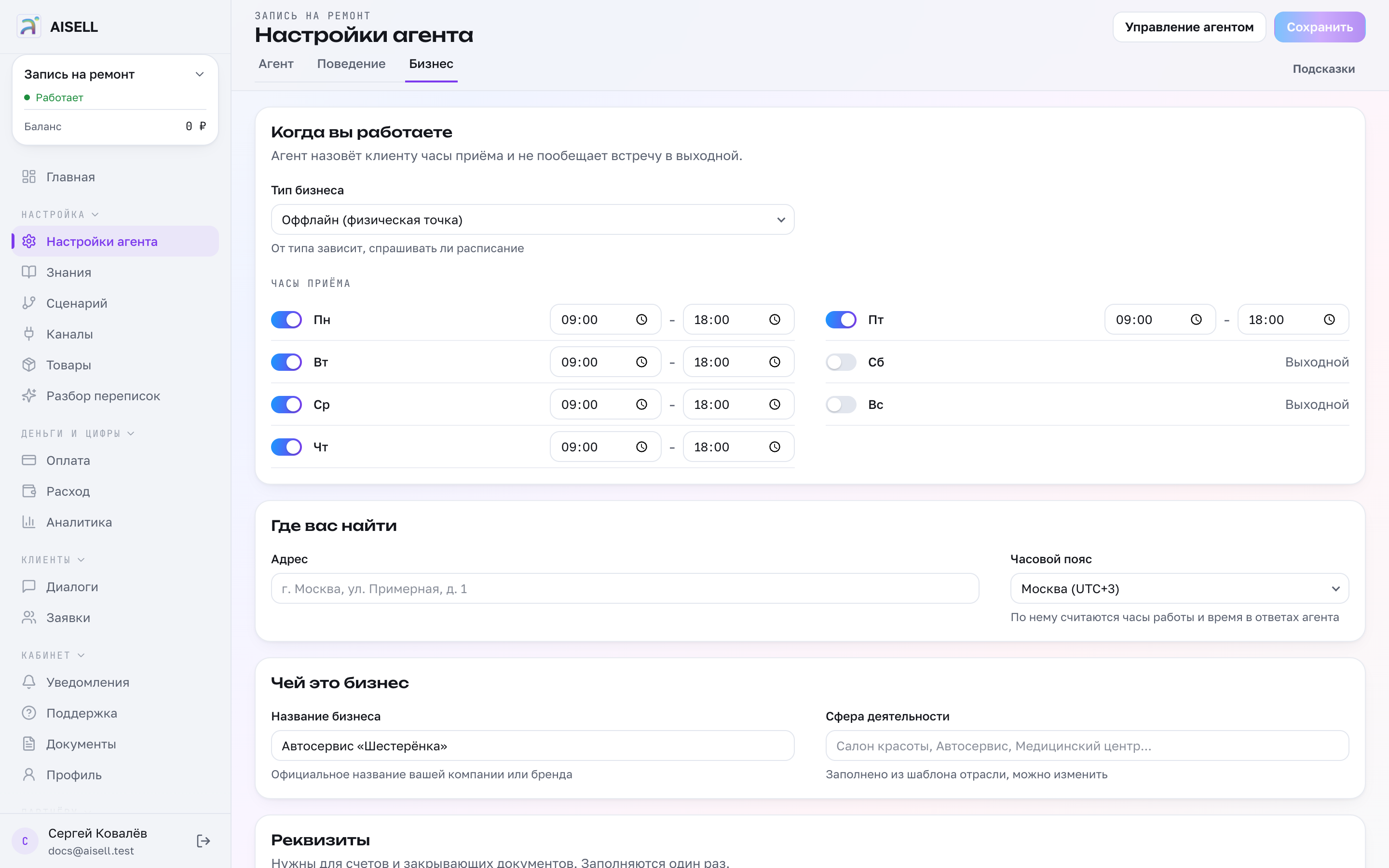Click the Название бизнеса input field
This screenshot has height=868, width=1389.
[x=532, y=746]
